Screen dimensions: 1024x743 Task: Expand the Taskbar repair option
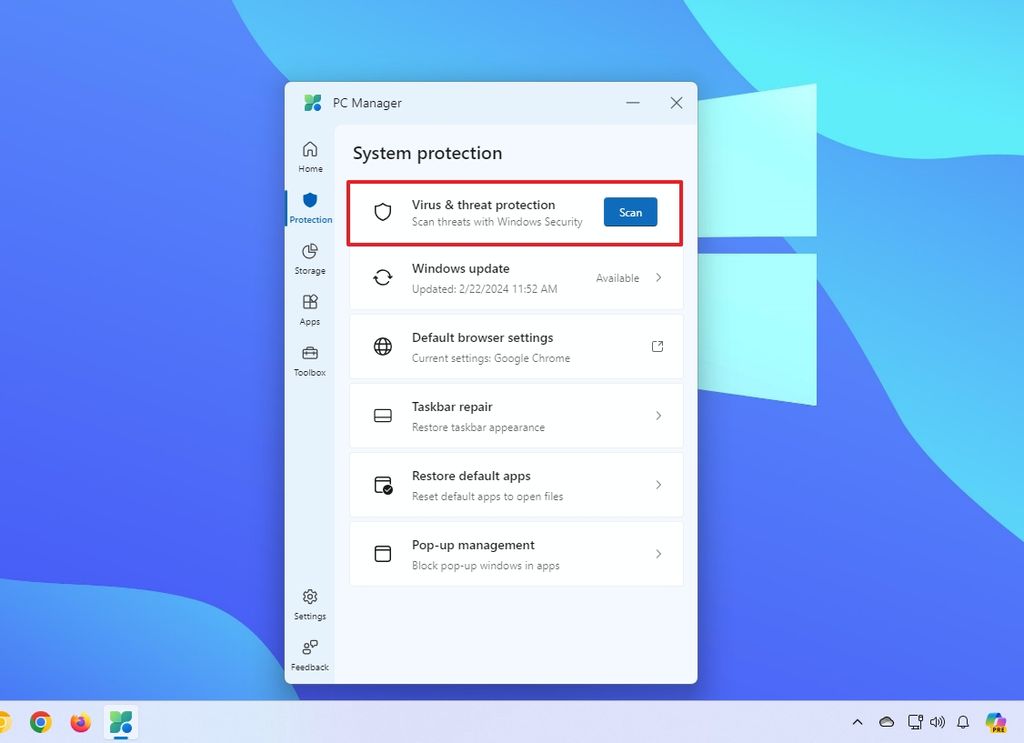click(x=659, y=416)
